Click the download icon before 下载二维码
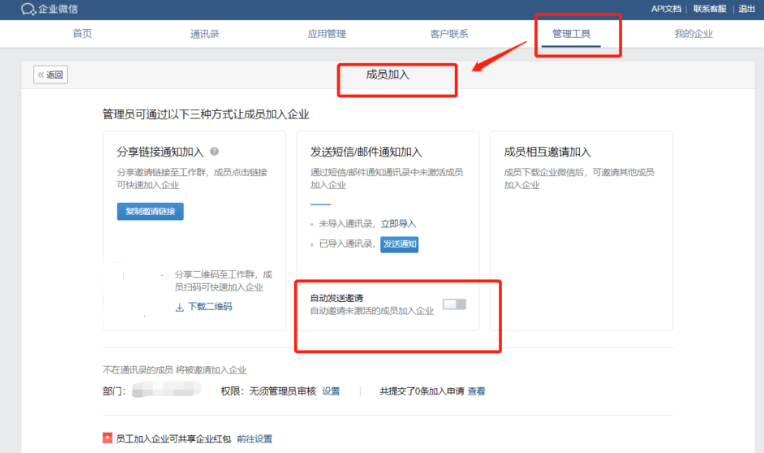Viewport: 764px width, 453px height. 180,307
